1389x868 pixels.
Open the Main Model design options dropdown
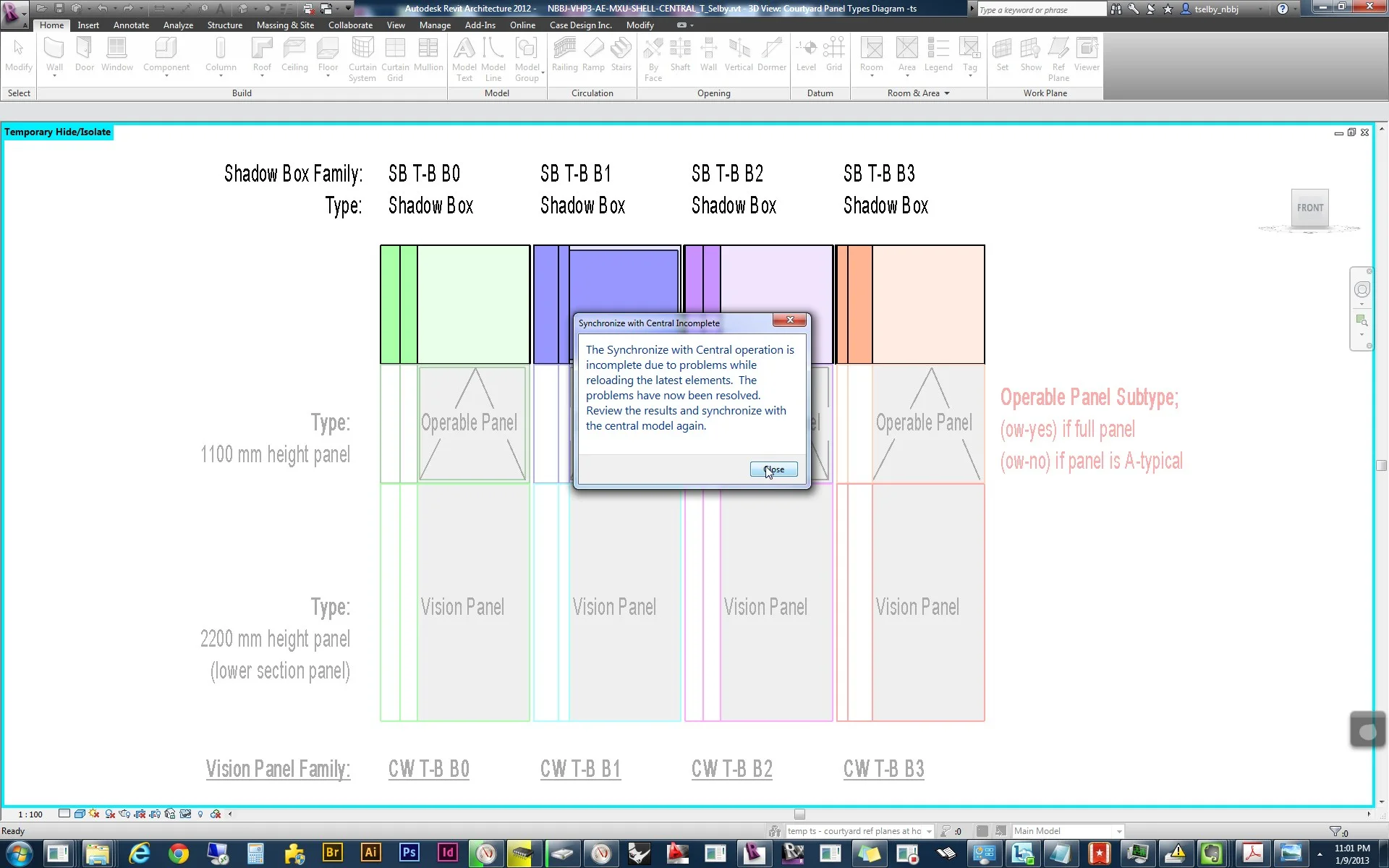(1069, 831)
